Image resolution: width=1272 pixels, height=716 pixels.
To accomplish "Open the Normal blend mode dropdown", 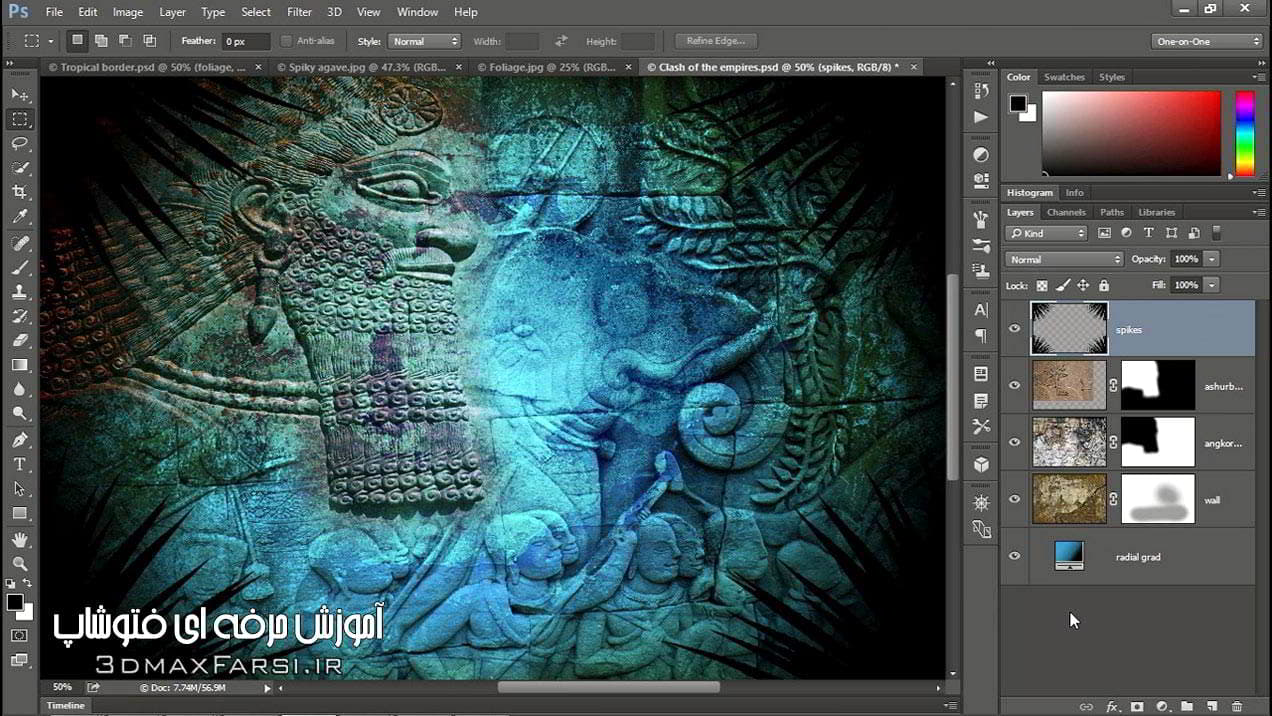I will (1064, 259).
